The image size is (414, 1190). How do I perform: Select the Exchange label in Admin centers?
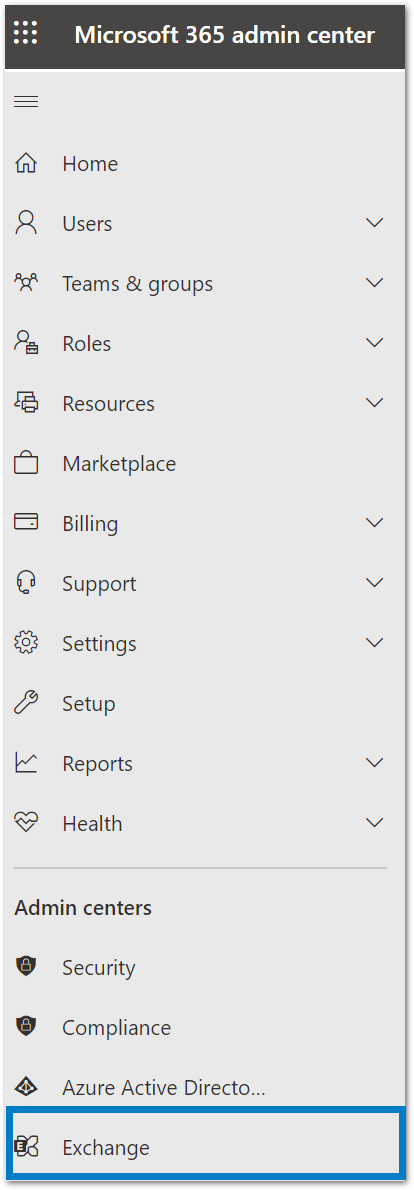pyautogui.click(x=105, y=1148)
